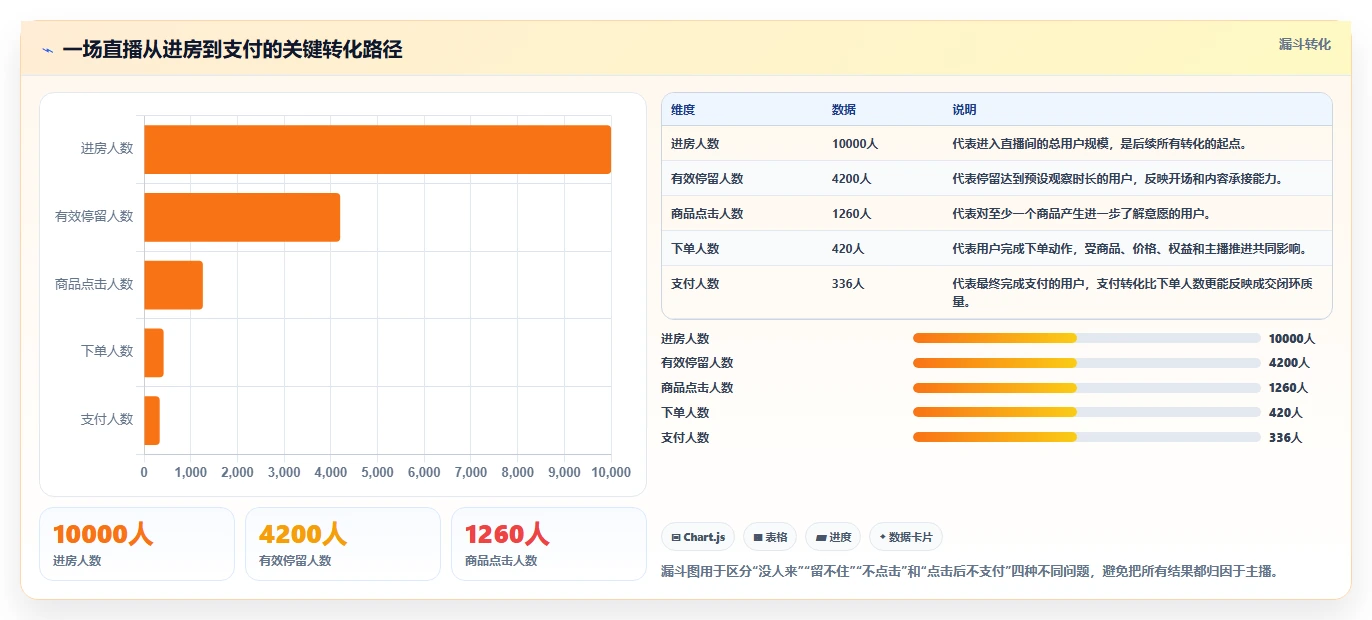
Task: Click the 支付人数 label on the chart's y-axis
Action: (107, 419)
